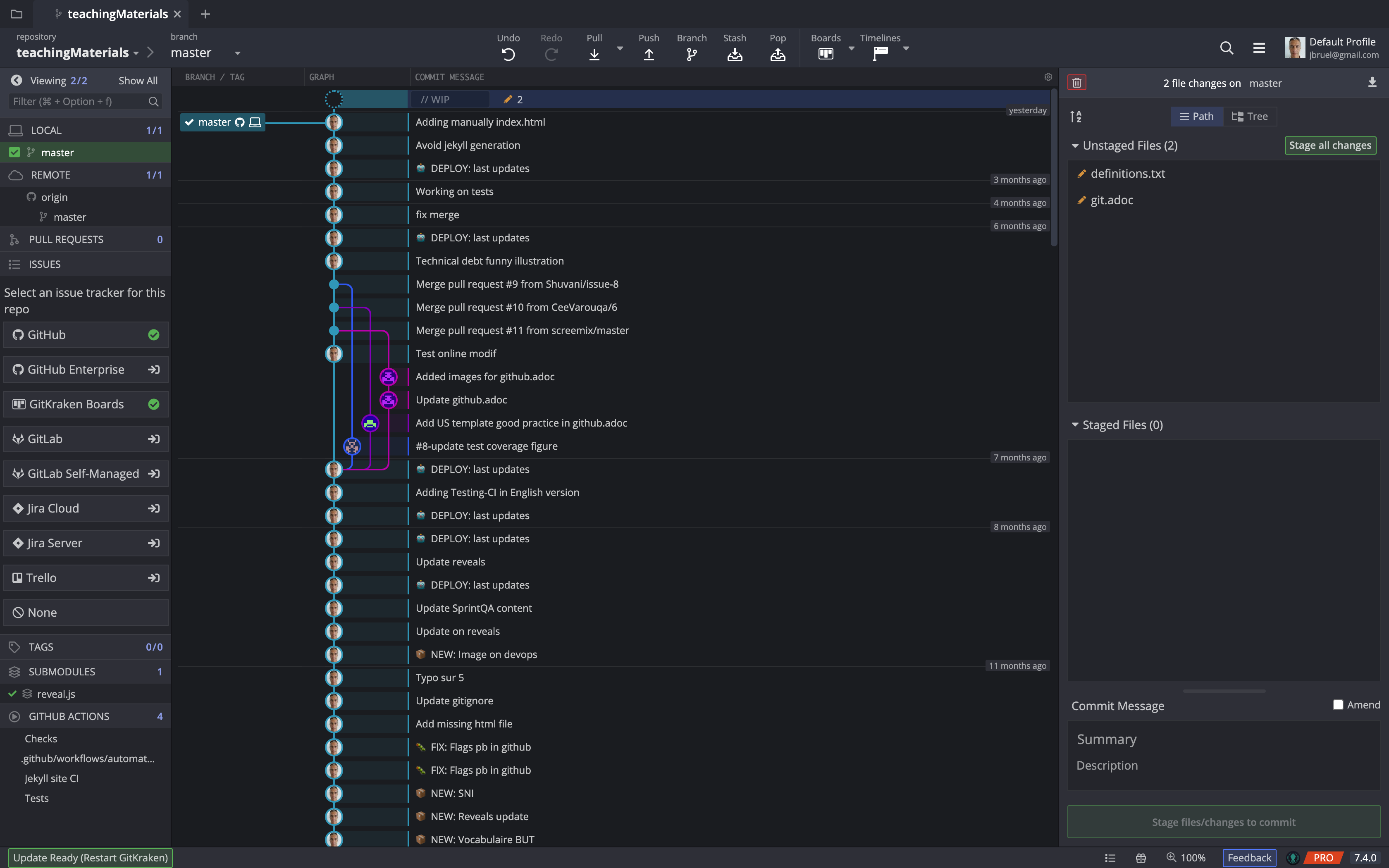Click Update Ready (Restart GitKraken)

click(90, 857)
